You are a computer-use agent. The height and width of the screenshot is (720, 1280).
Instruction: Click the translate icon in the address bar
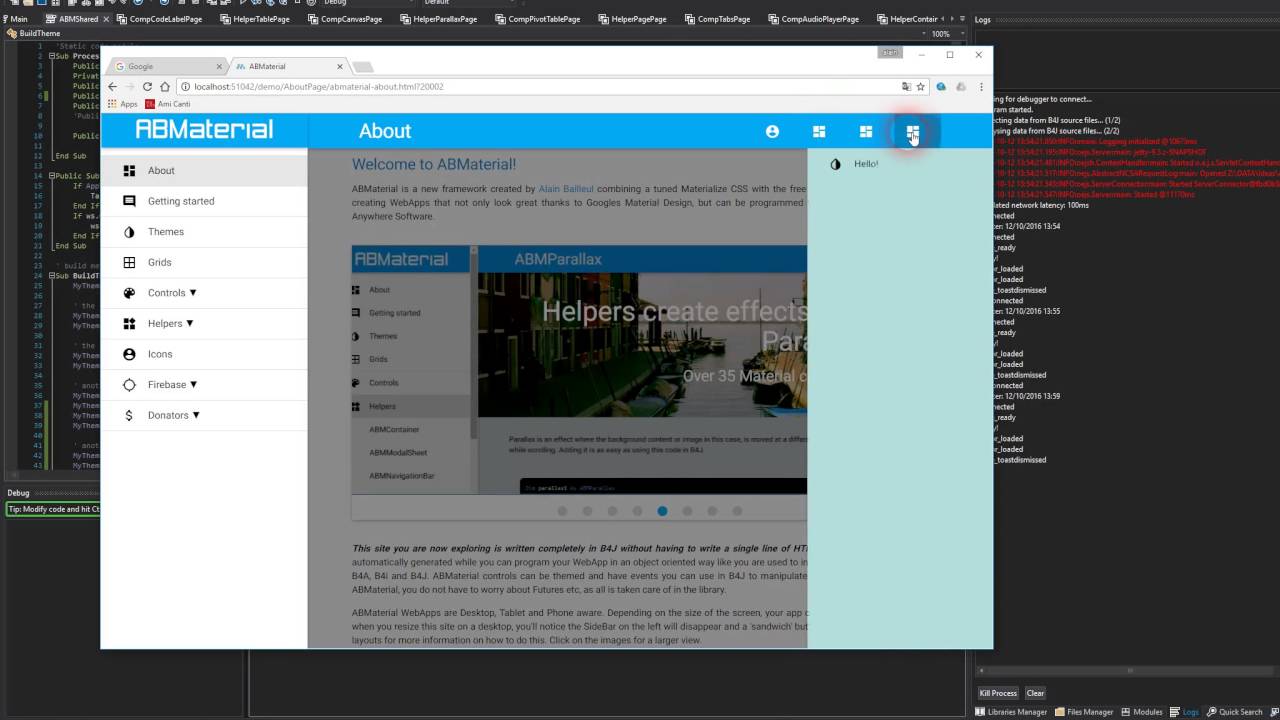(907, 87)
